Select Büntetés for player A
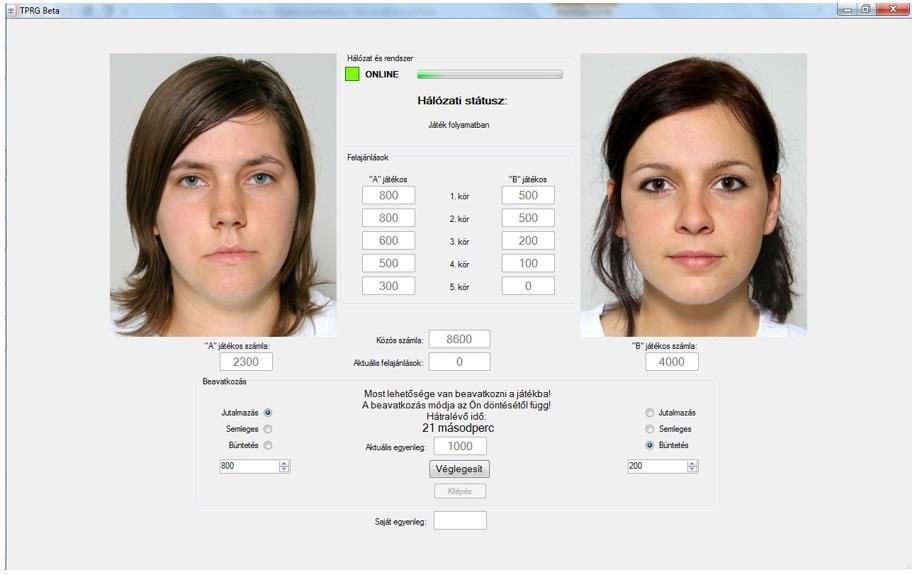The image size is (915, 575). [268, 445]
